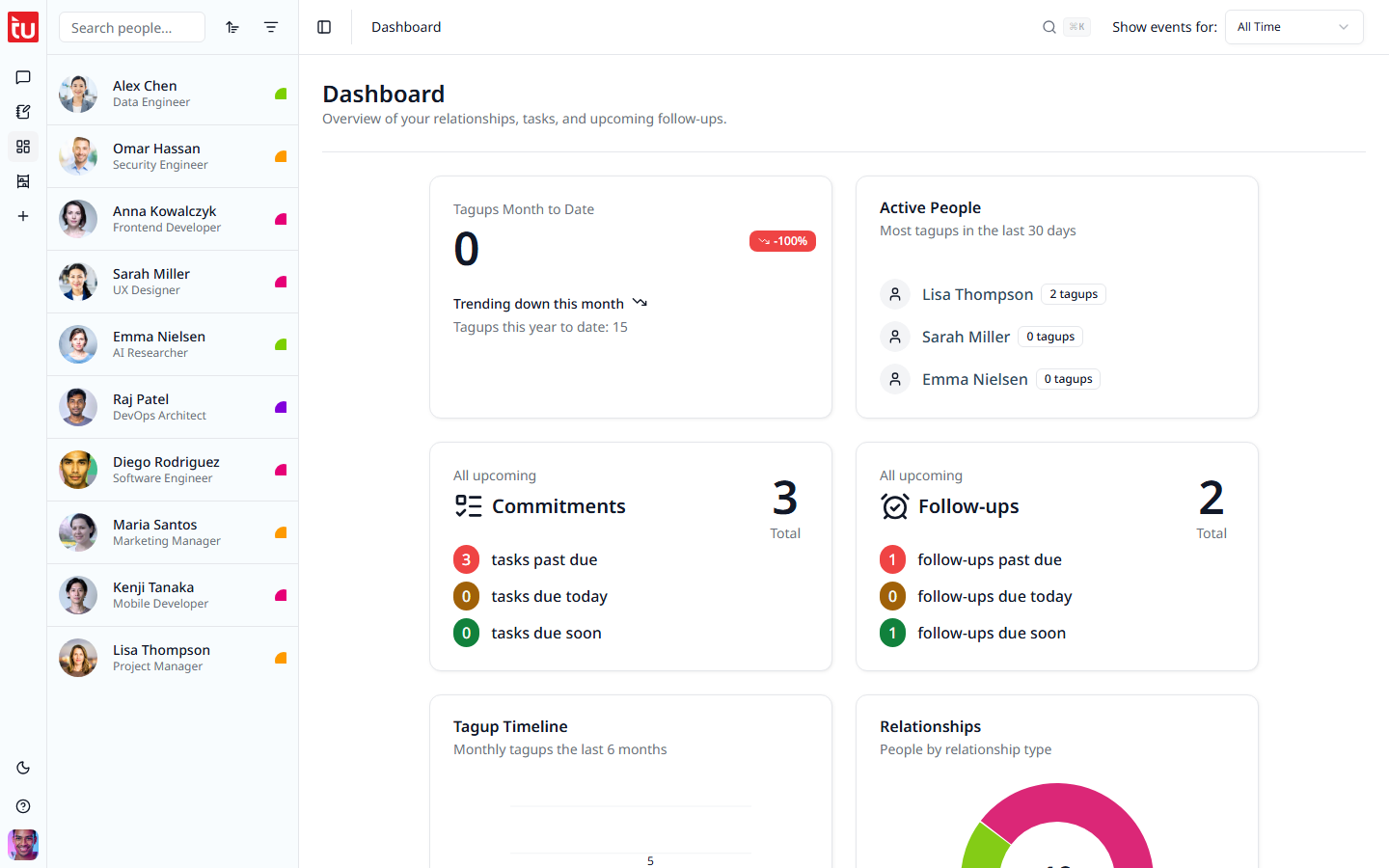
Task: Click Raj Patel's purple color tag
Action: (x=281, y=407)
